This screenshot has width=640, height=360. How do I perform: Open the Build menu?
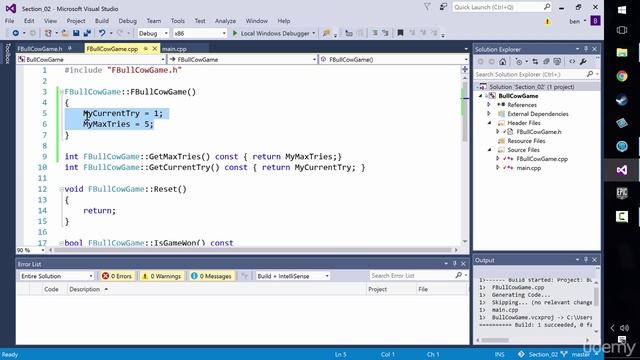tap(102, 21)
